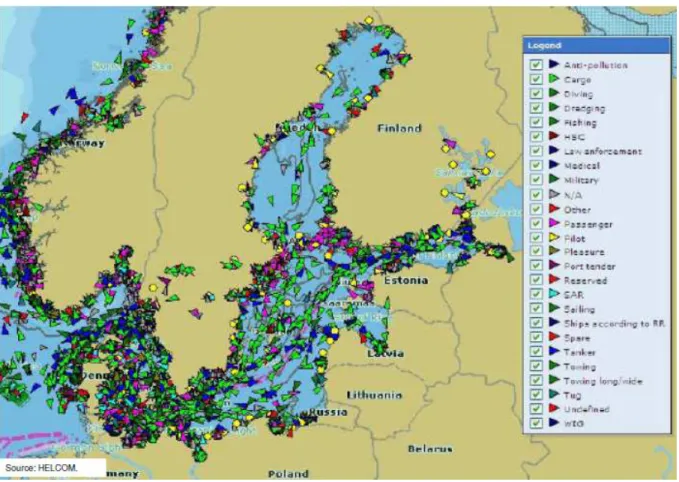Toggle the Towing long/wide checkbox

(x=536, y=380)
